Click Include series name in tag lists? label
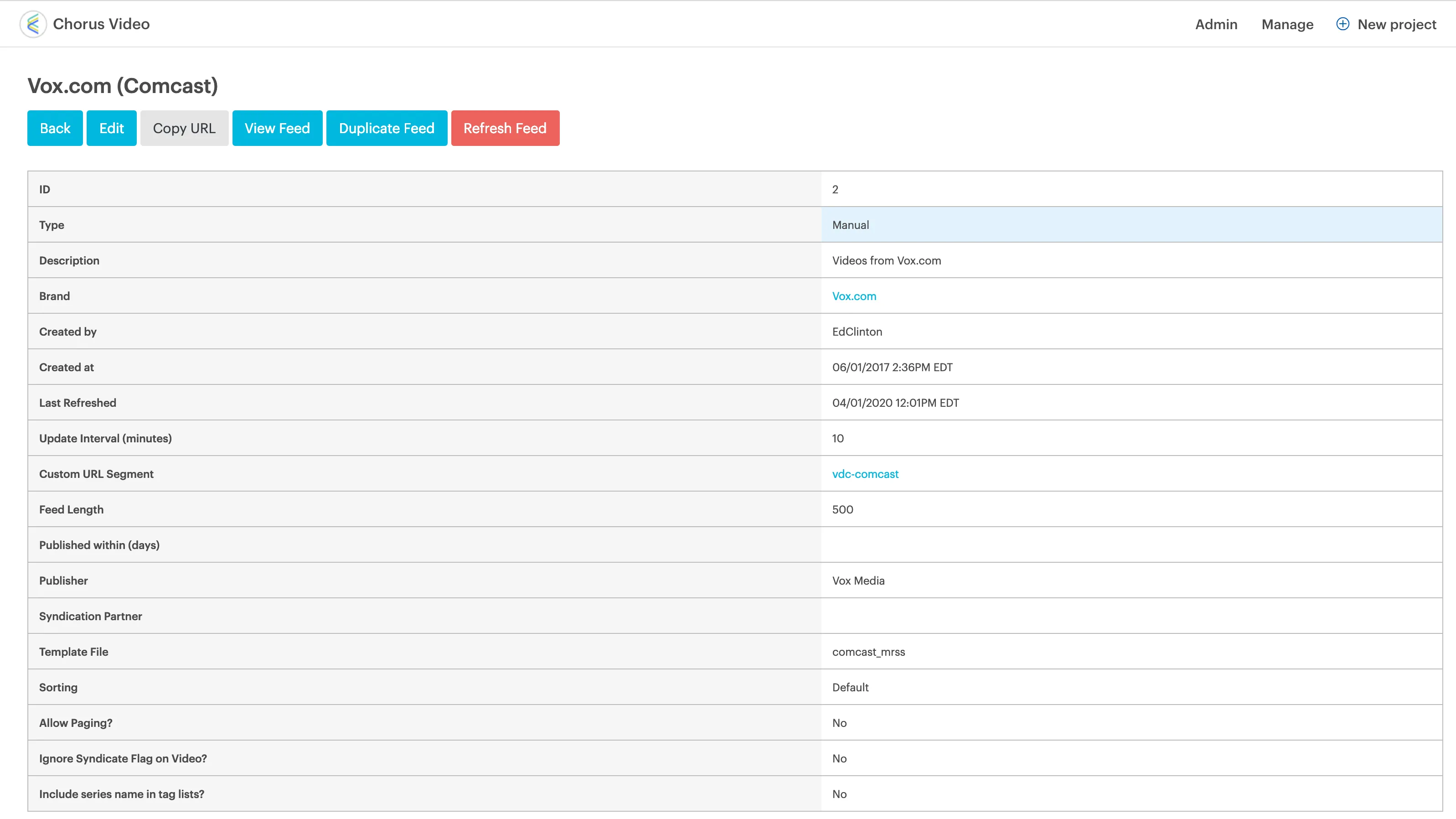Image resolution: width=1456 pixels, height=819 pixels. click(x=122, y=794)
